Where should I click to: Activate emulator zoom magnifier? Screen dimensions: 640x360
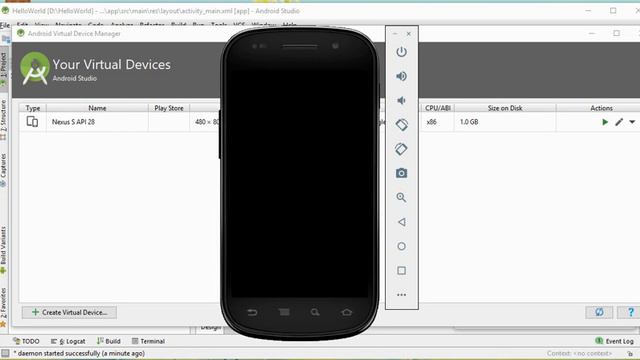pyautogui.click(x=401, y=198)
